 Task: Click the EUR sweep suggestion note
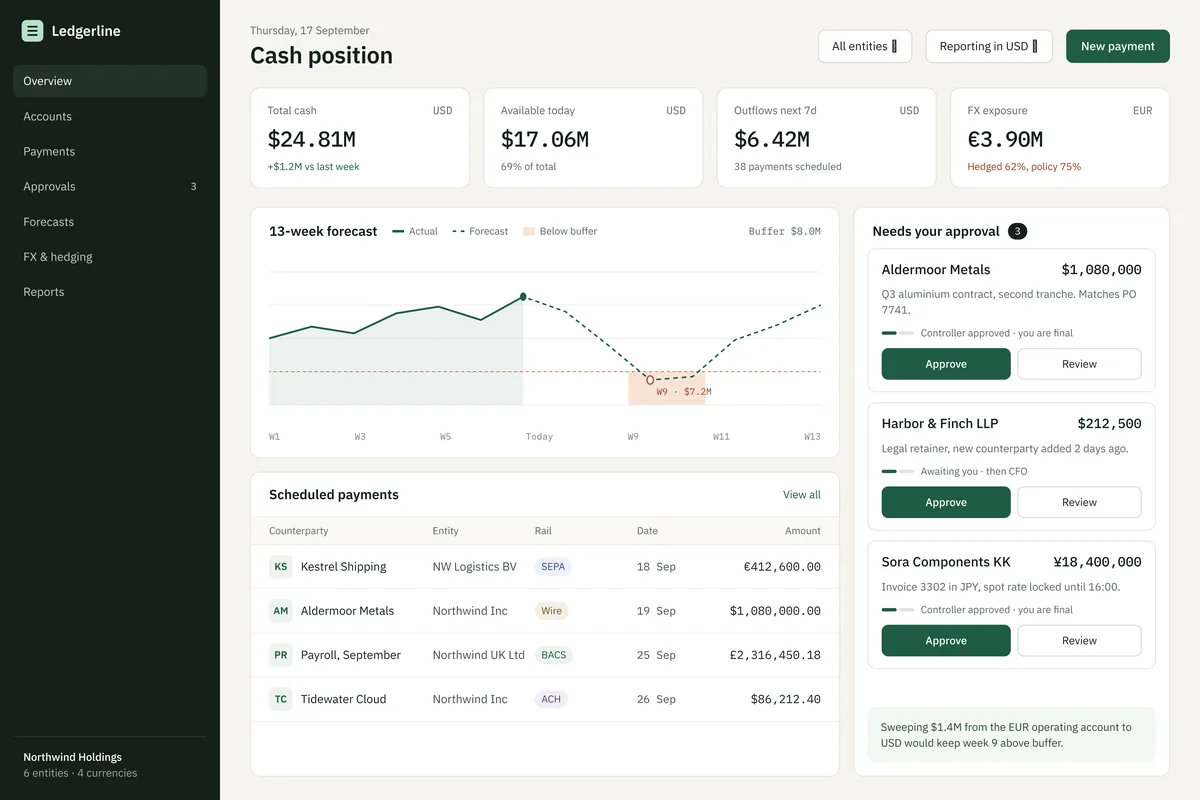coord(1011,735)
